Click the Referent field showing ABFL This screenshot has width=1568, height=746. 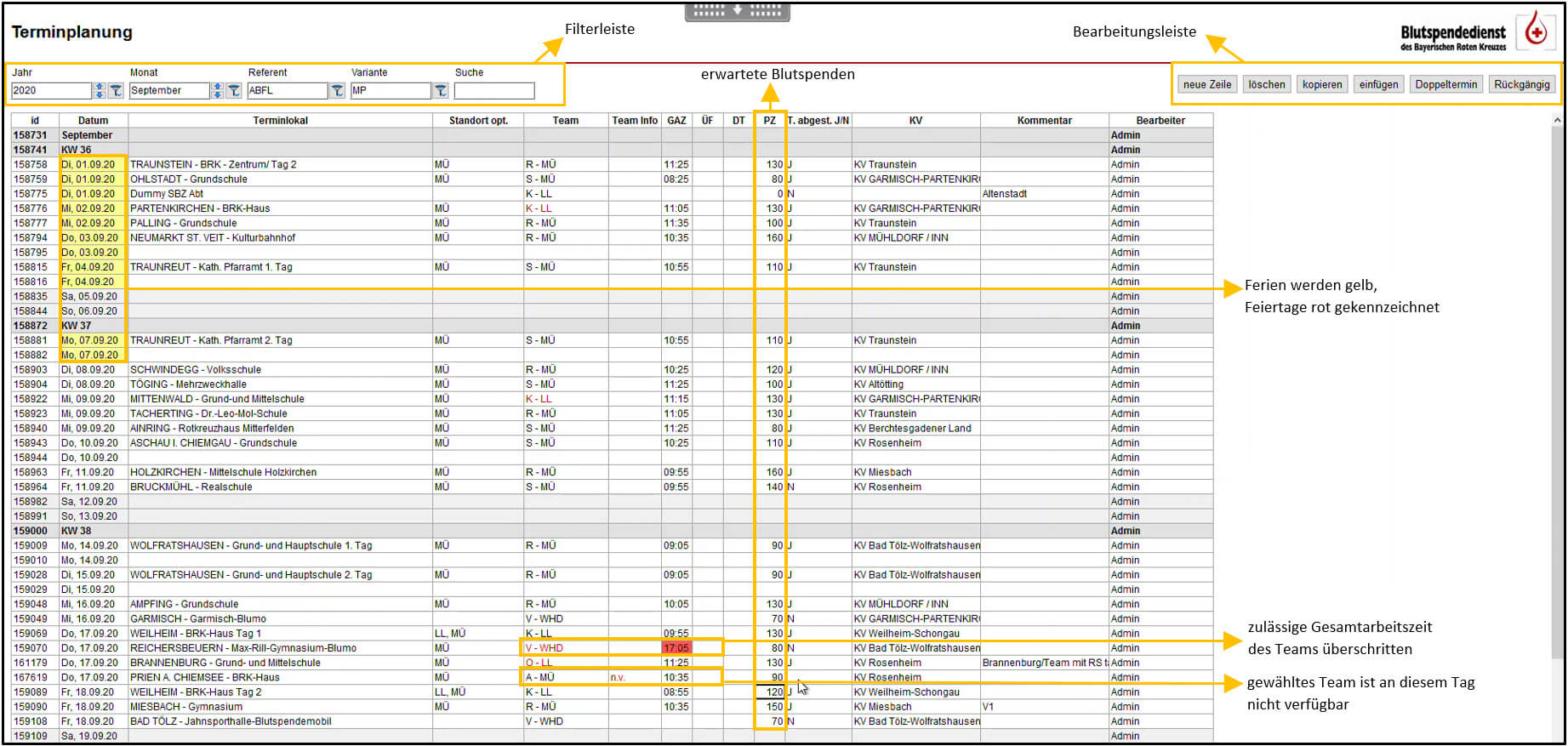pos(287,90)
